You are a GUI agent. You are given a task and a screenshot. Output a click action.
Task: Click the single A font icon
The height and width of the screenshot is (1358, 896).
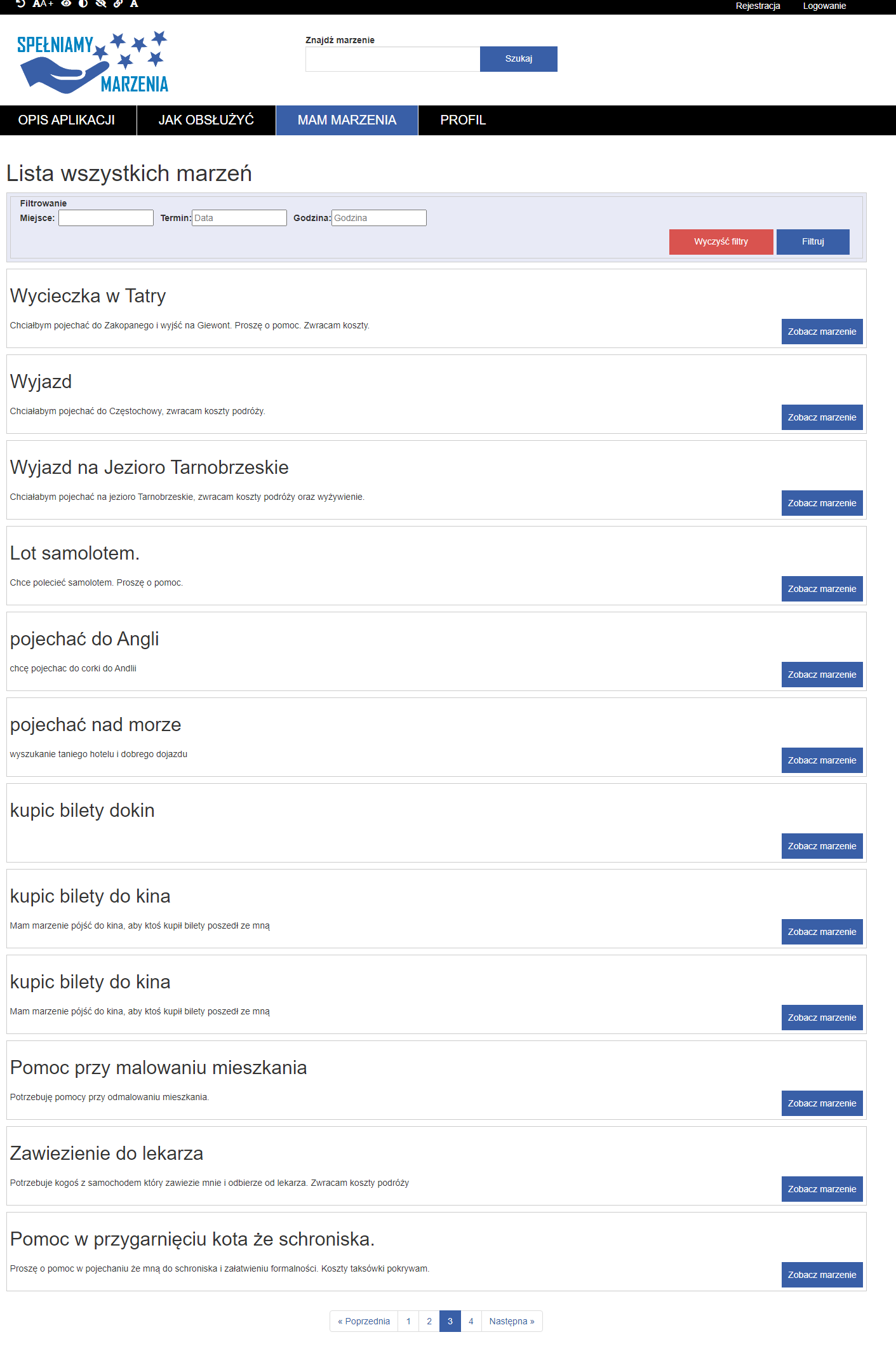[134, 3]
